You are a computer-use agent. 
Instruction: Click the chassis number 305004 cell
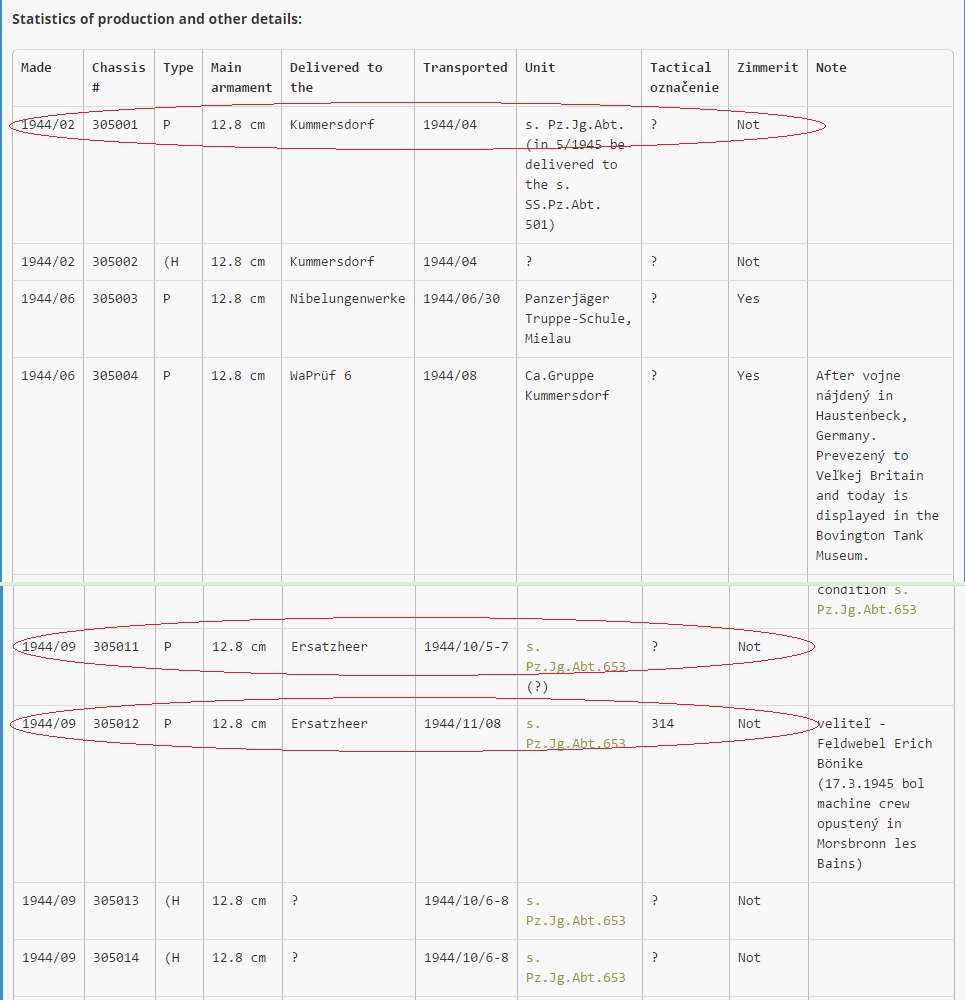click(x=115, y=376)
